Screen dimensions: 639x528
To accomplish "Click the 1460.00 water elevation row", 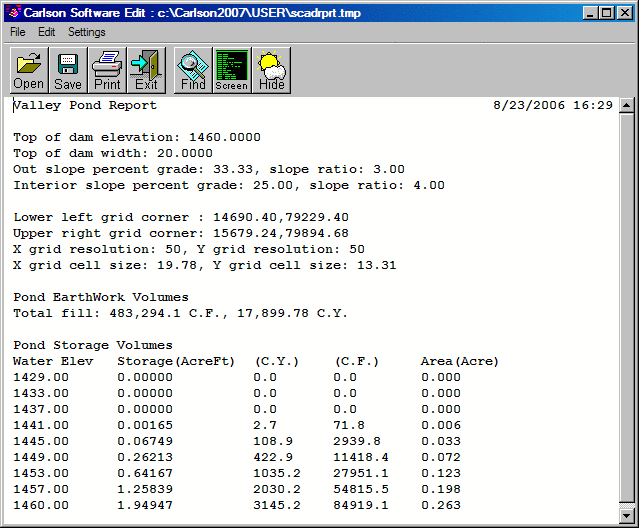I will (42, 505).
